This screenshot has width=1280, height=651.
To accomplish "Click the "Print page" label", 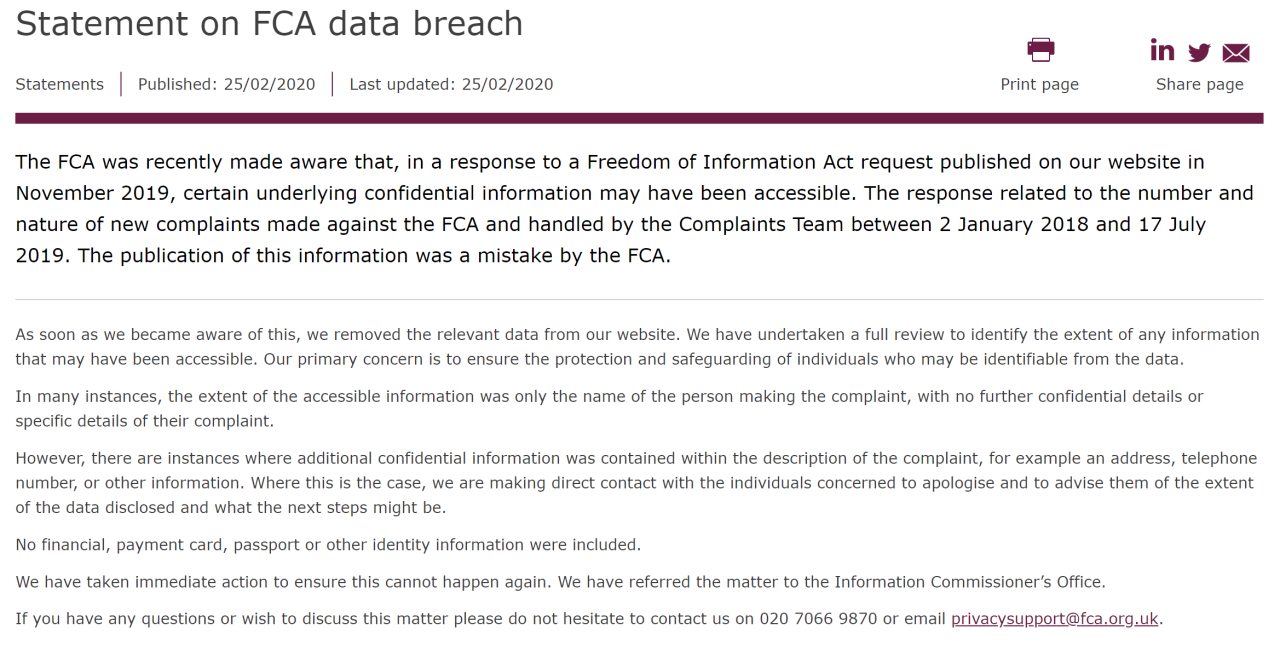I will point(1039,84).
